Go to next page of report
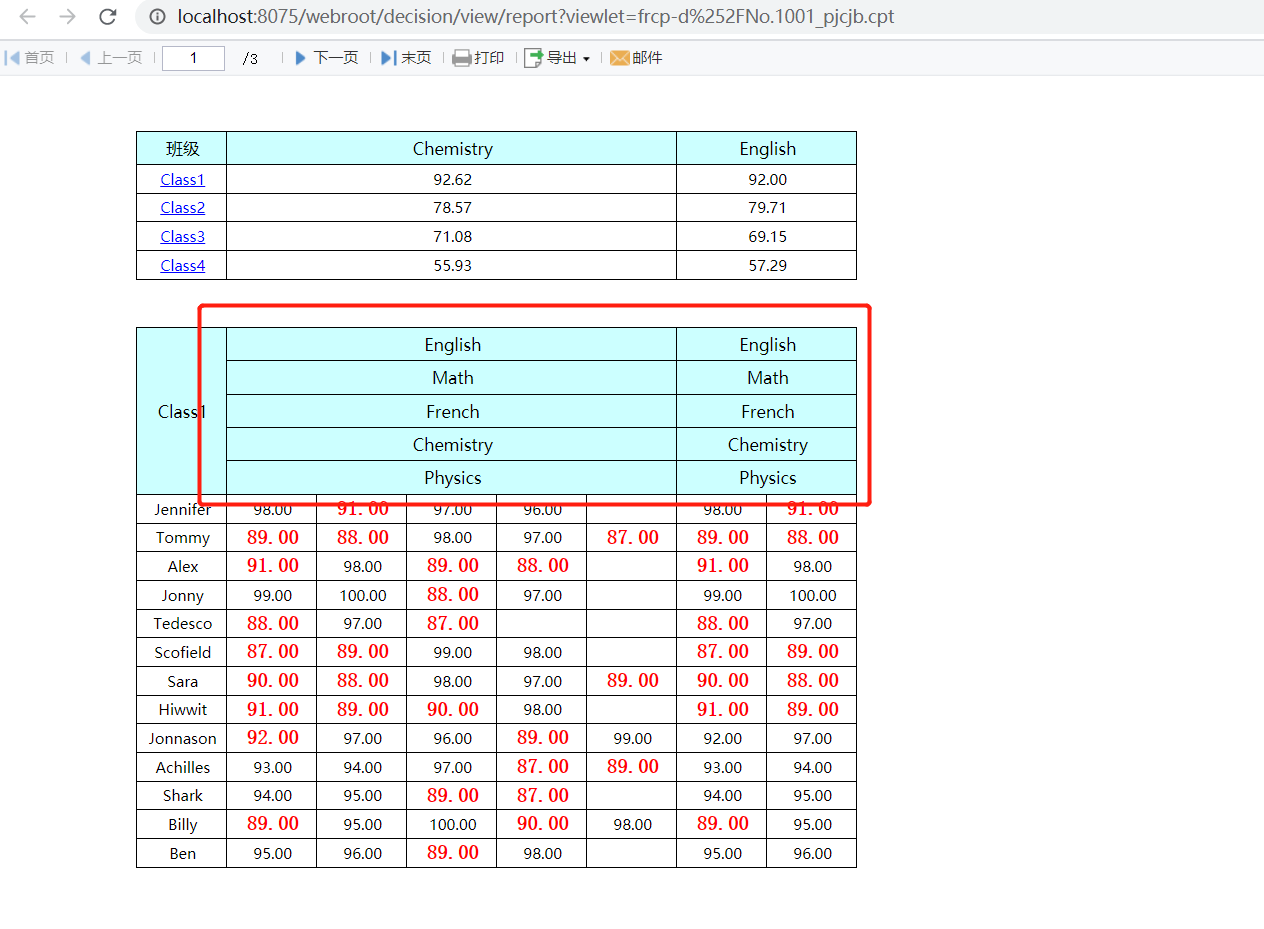The height and width of the screenshot is (929, 1264). tap(326, 58)
